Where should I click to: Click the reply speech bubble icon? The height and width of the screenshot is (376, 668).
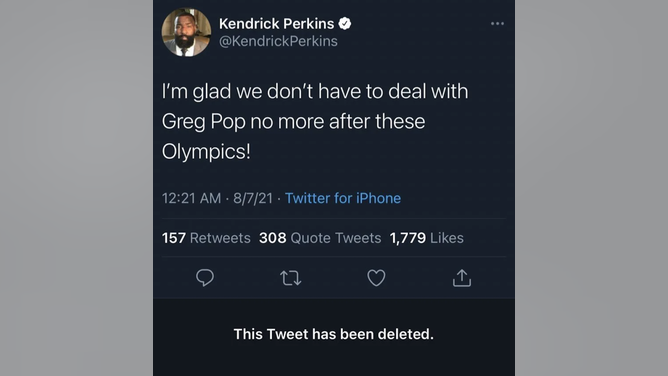[205, 278]
